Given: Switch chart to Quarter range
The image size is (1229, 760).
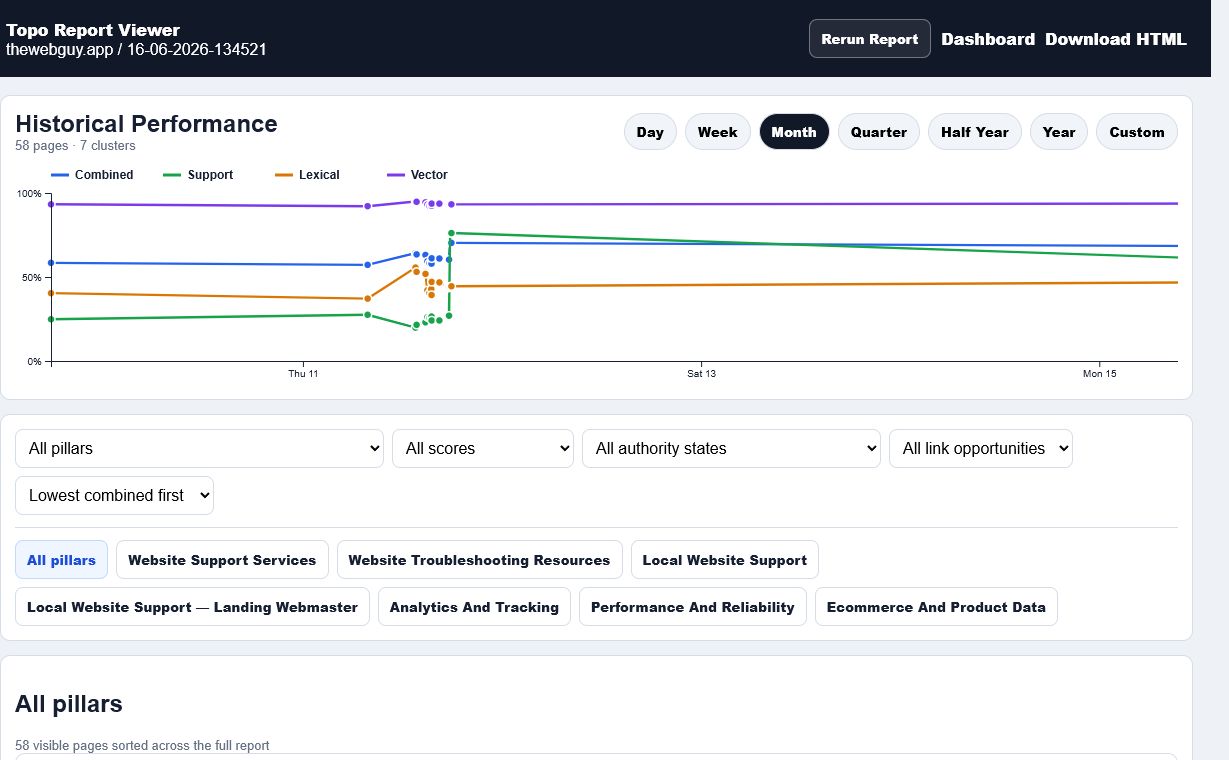Looking at the screenshot, I should 879,132.
